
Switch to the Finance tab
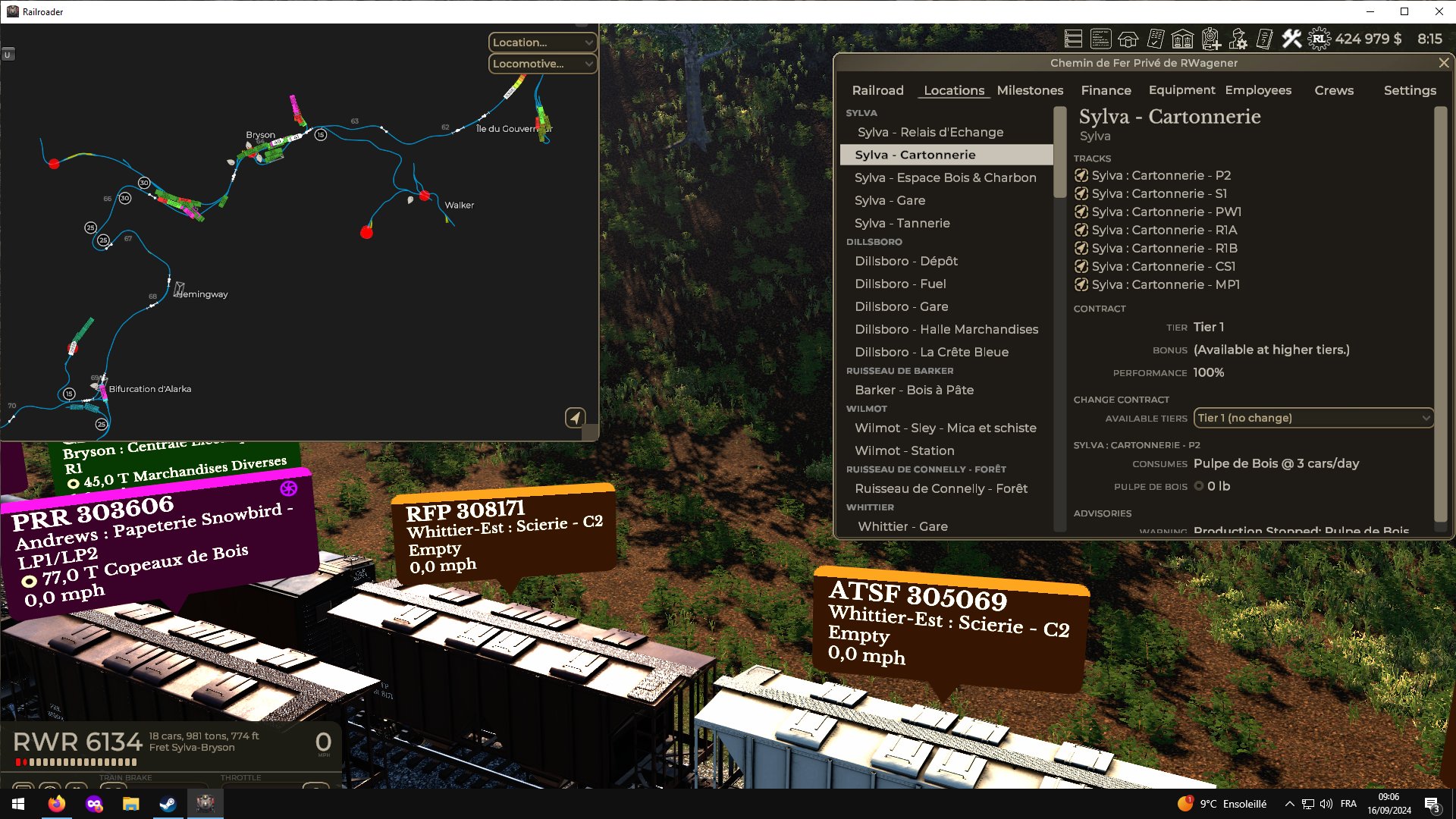(x=1106, y=90)
